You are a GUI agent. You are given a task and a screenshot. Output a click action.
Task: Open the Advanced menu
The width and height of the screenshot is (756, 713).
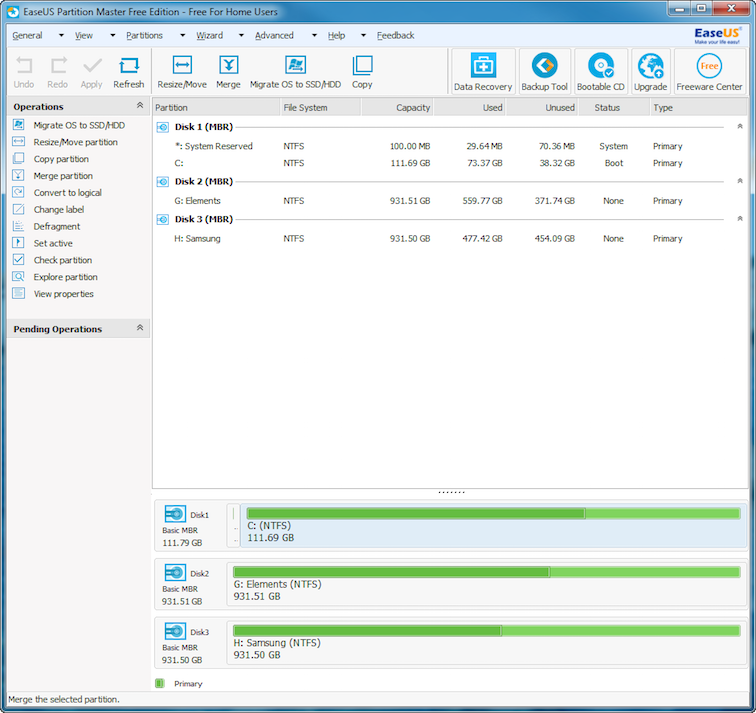coord(274,36)
